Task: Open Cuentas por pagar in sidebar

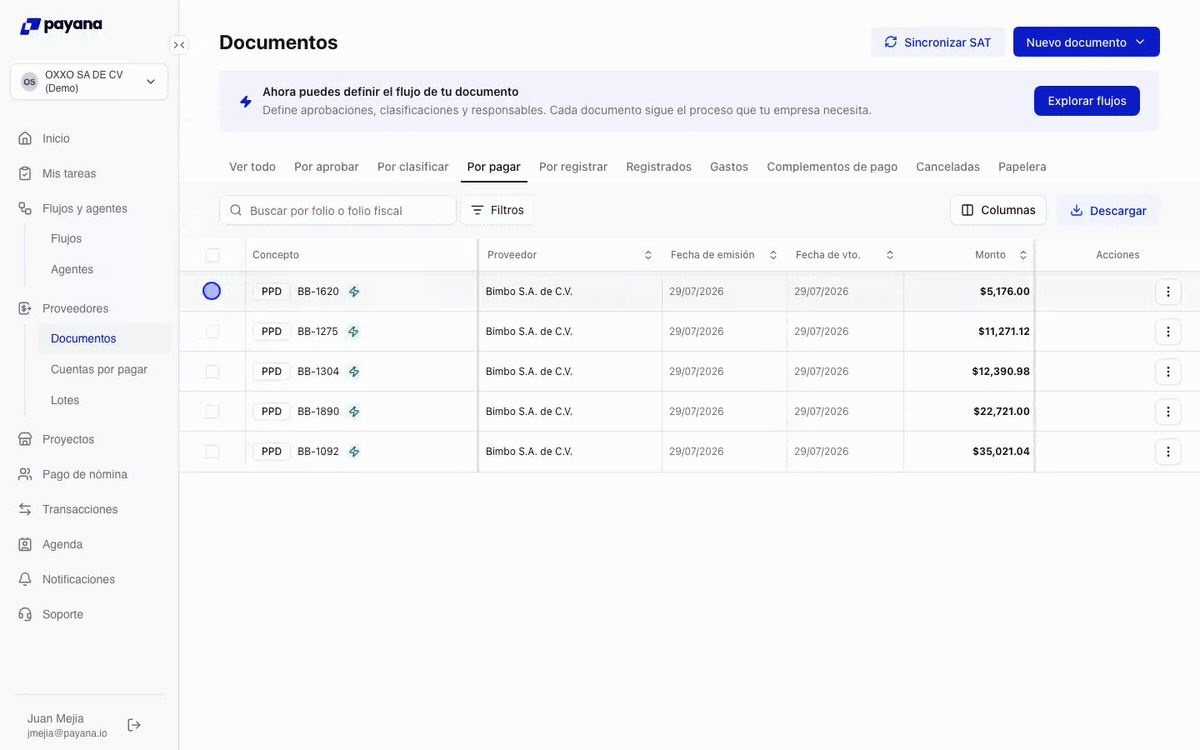Action: [99, 369]
